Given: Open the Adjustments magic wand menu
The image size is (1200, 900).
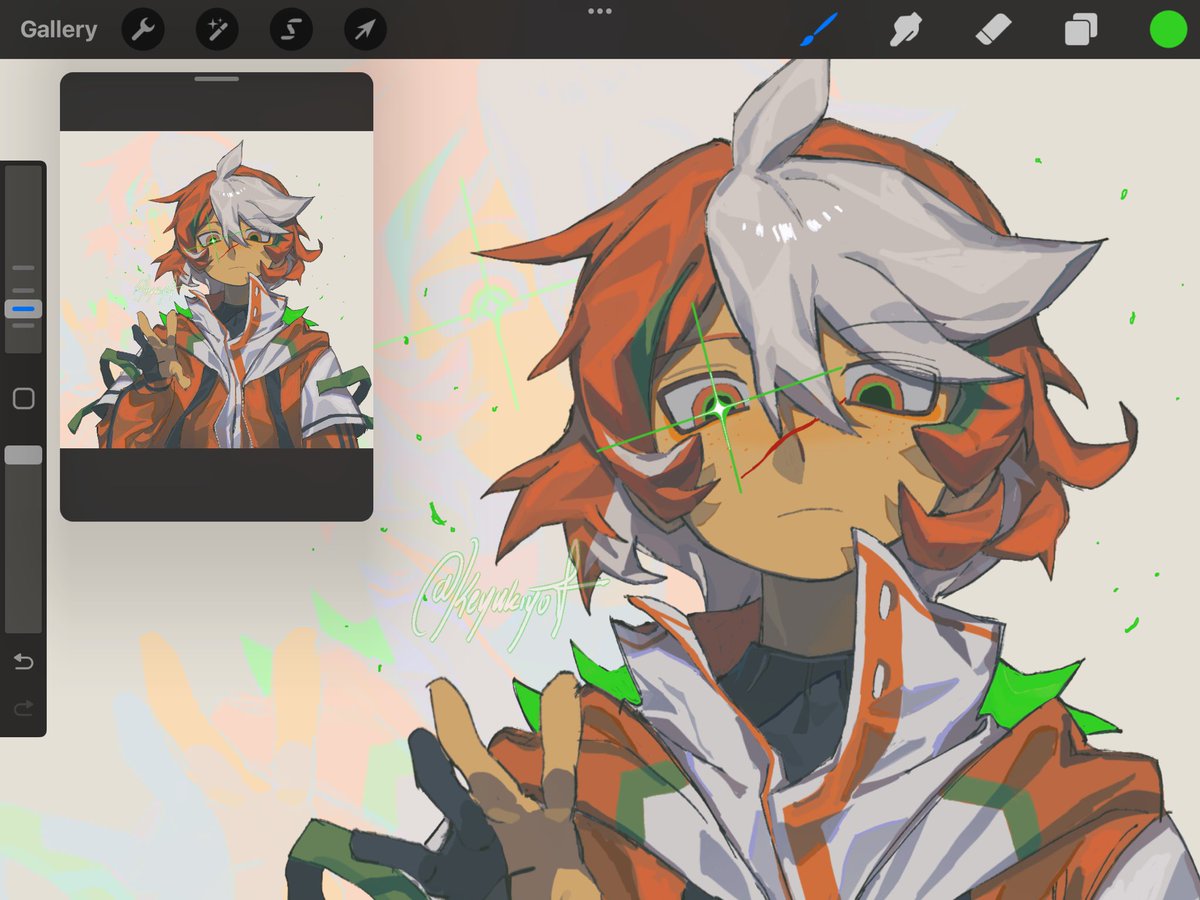Looking at the screenshot, I should pyautogui.click(x=217, y=30).
